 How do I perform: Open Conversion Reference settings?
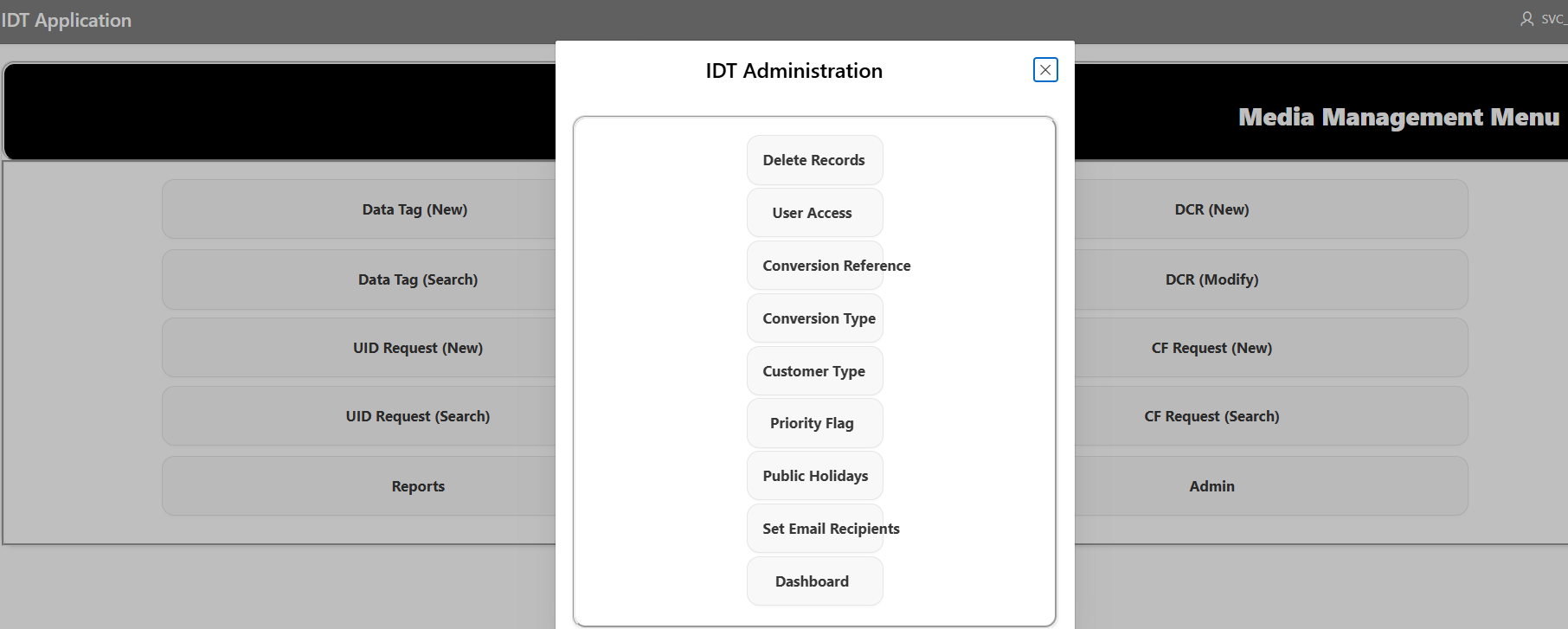815,266
